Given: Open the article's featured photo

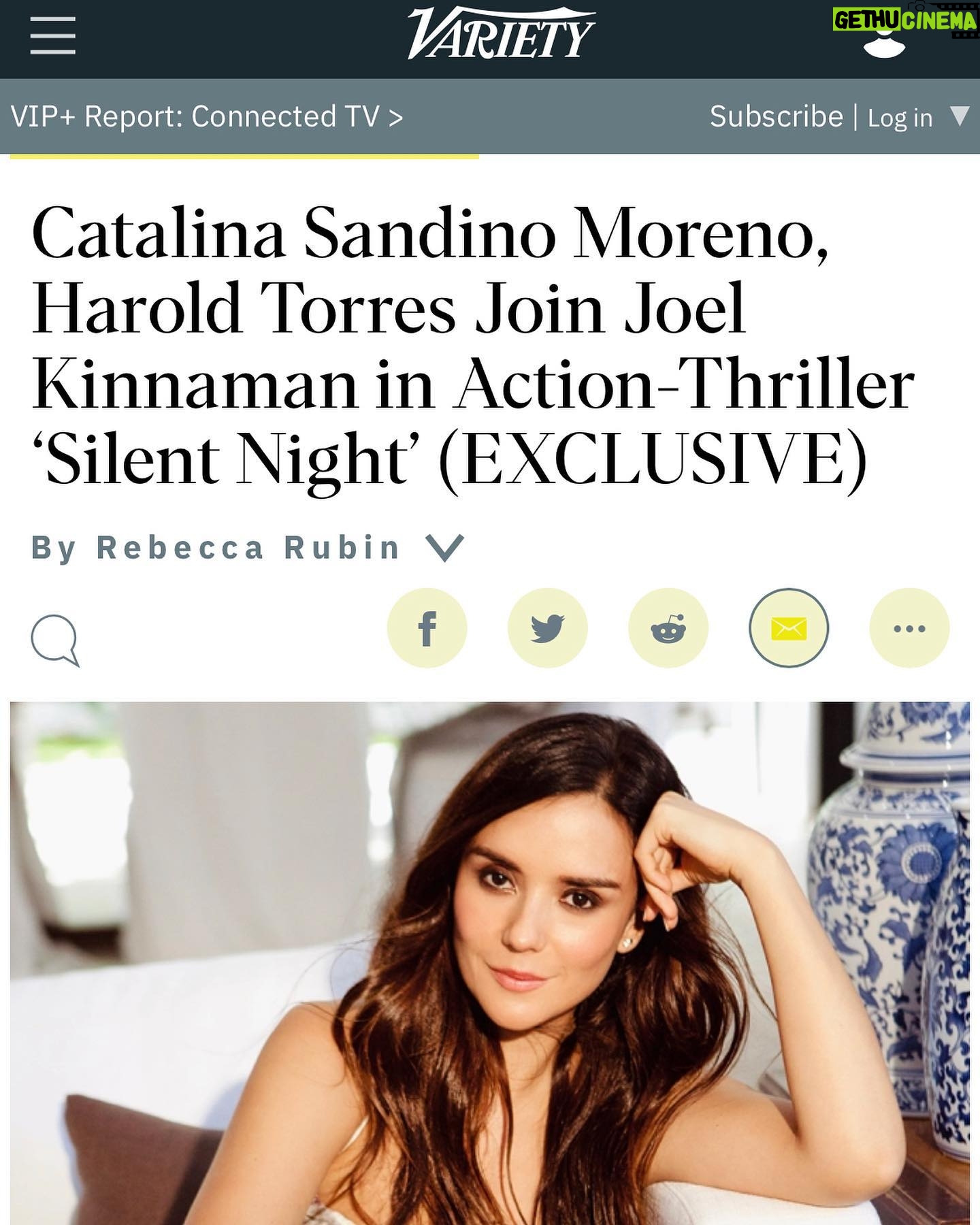Looking at the screenshot, I should click(x=490, y=963).
